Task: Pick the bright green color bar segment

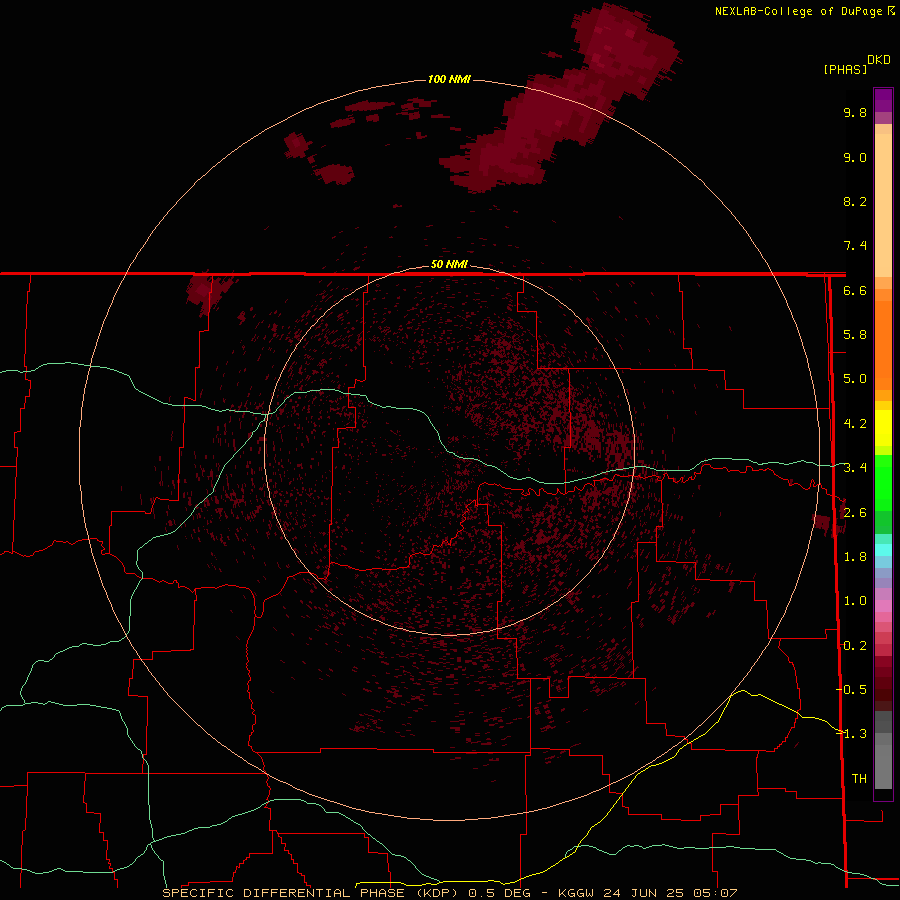Action: pos(883,482)
